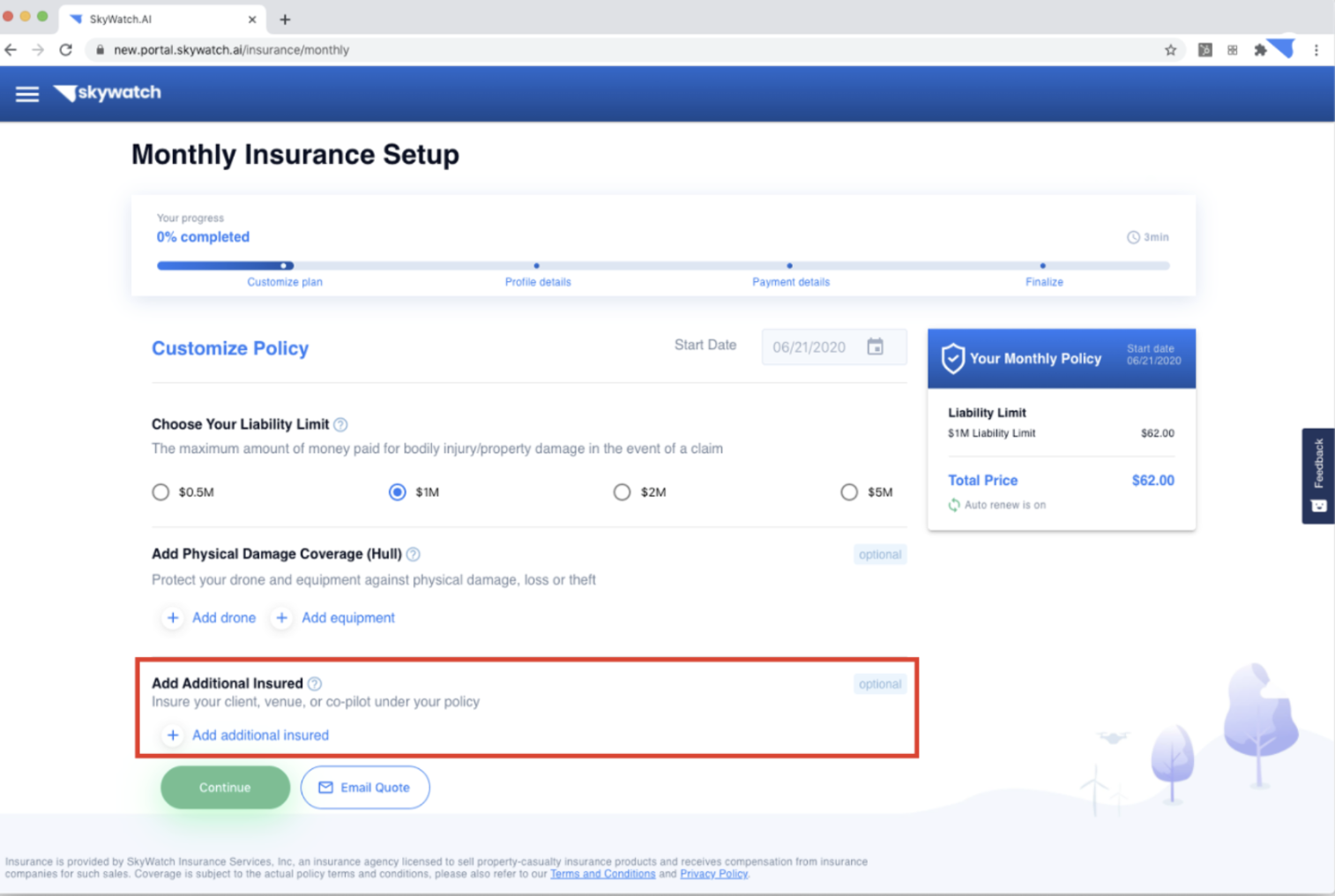1335x896 pixels.
Task: Go to Profile details step
Action: 537,281
